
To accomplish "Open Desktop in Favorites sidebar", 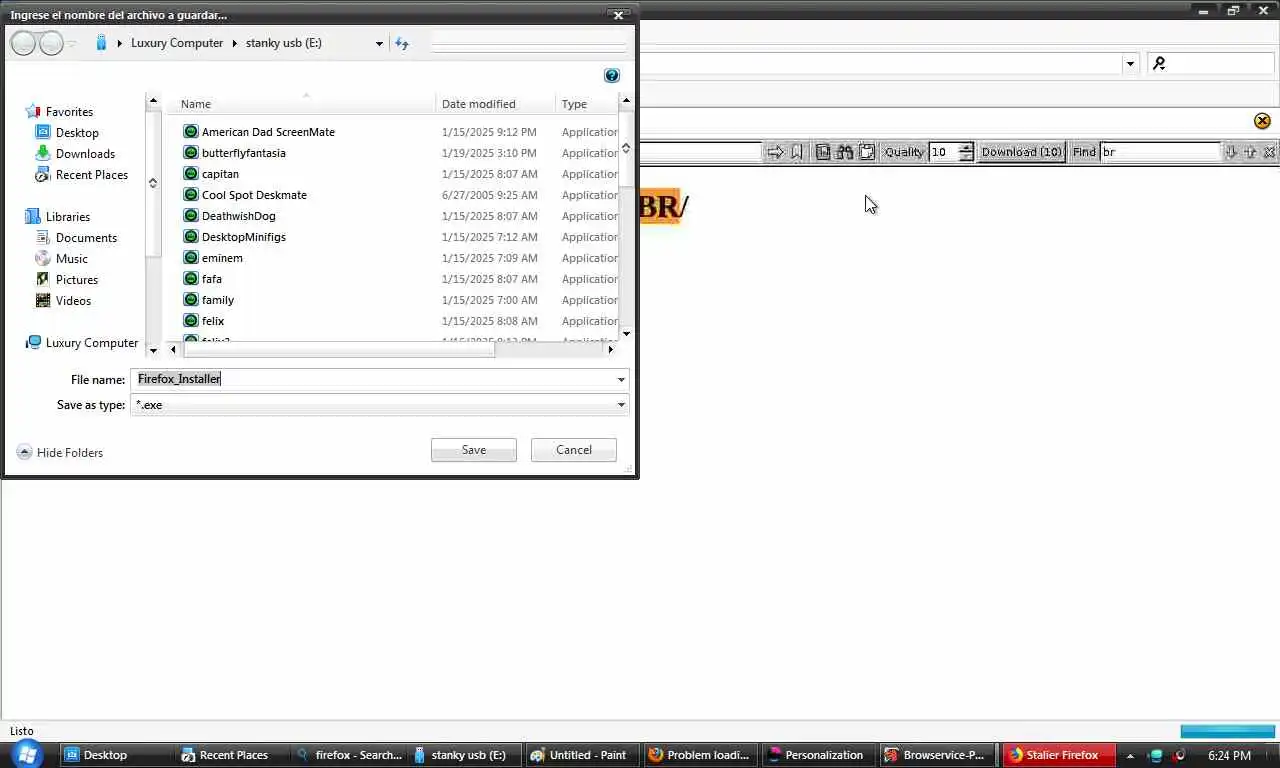I will pos(77,132).
